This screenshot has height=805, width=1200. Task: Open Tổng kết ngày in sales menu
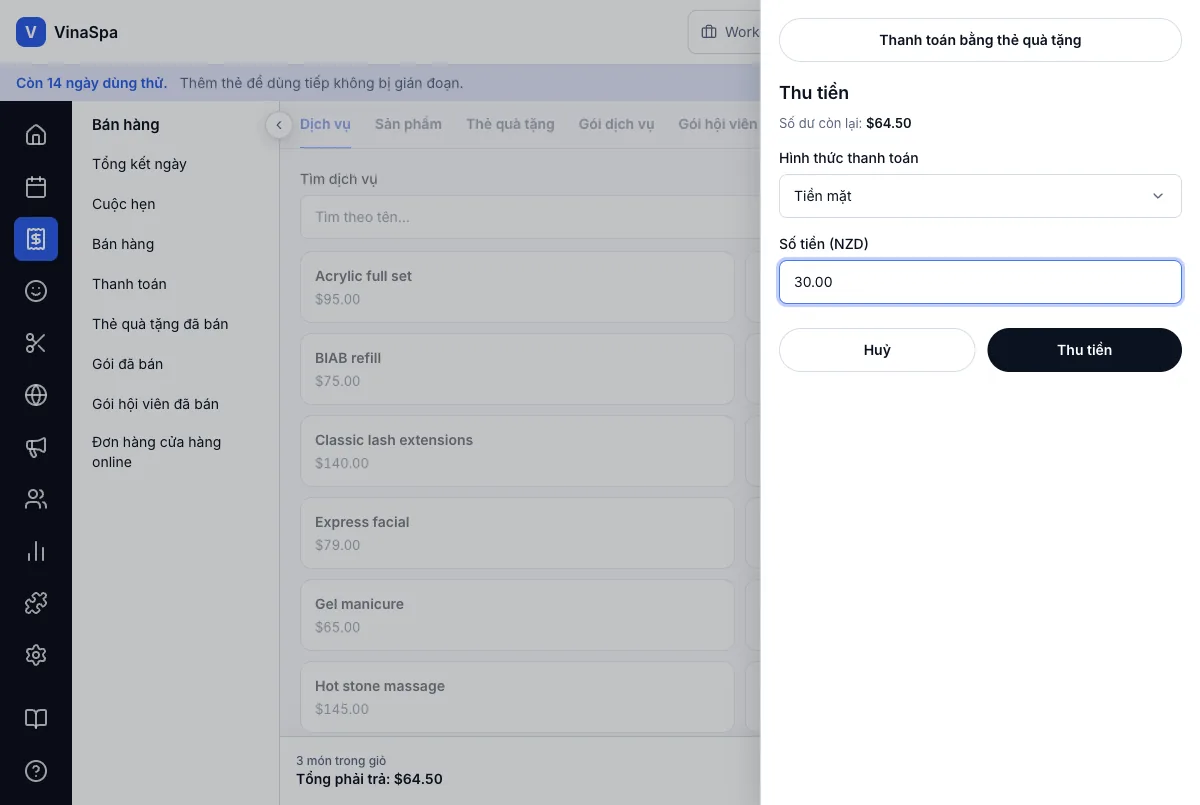(139, 164)
